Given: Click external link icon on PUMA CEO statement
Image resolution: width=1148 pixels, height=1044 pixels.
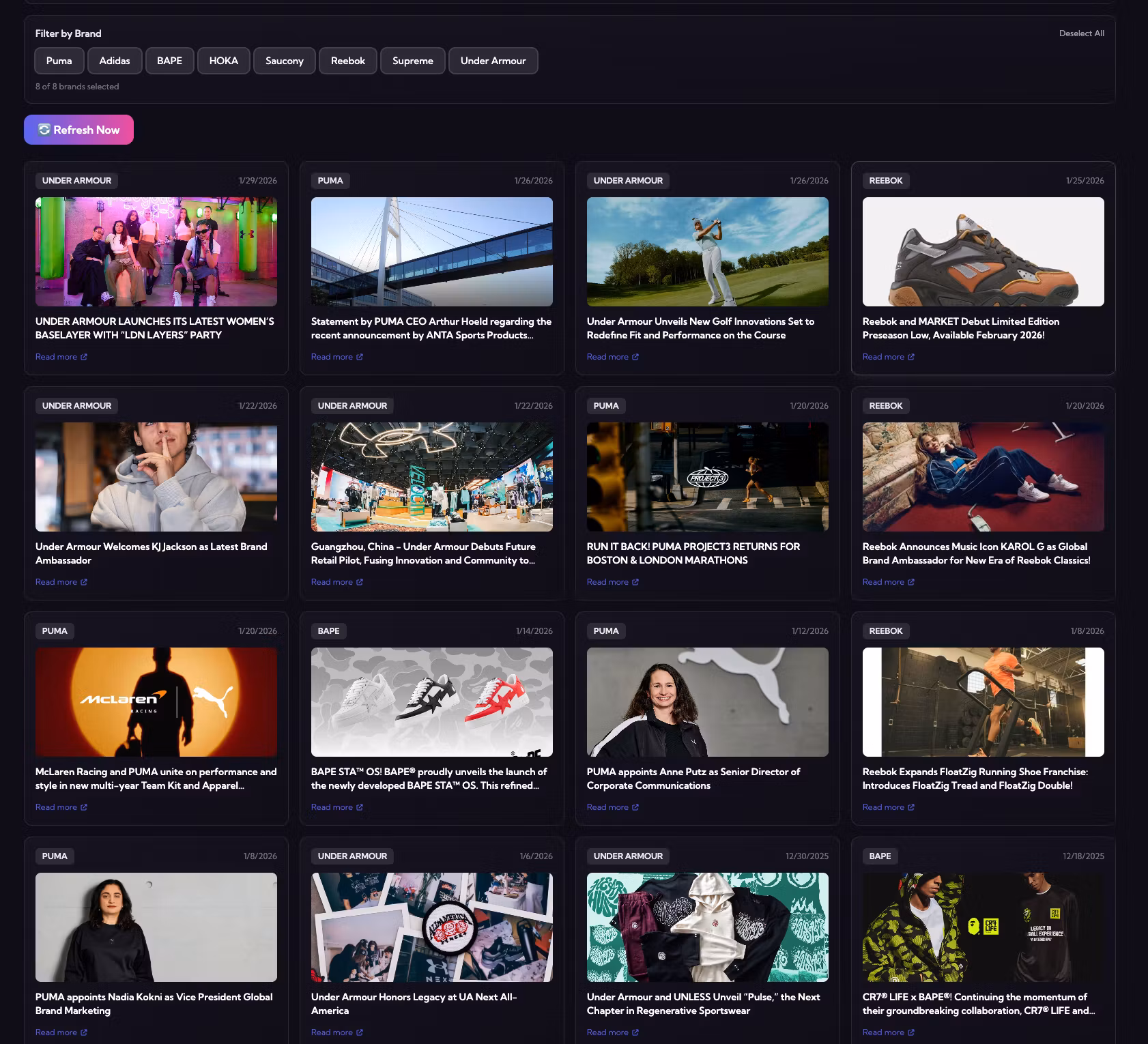Looking at the screenshot, I should click(360, 357).
